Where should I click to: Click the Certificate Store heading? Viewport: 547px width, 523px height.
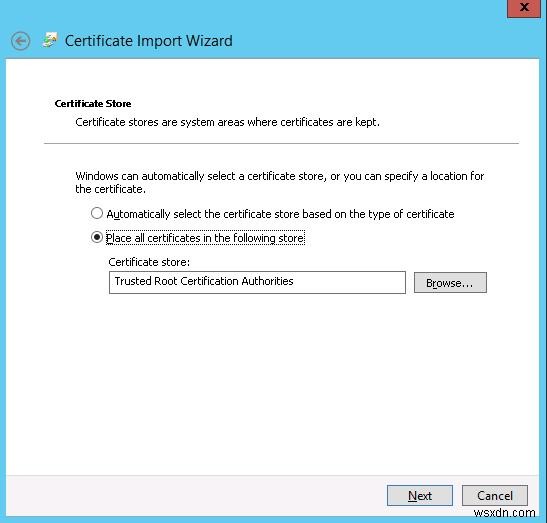[x=93, y=104]
